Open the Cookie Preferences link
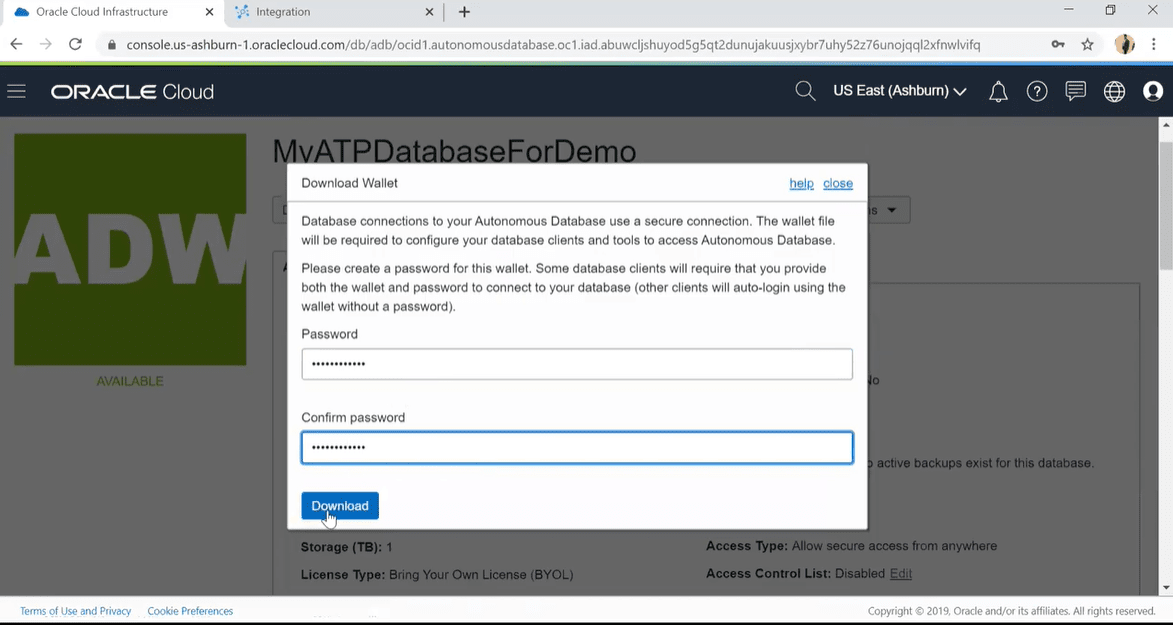The image size is (1173, 625). click(190, 611)
